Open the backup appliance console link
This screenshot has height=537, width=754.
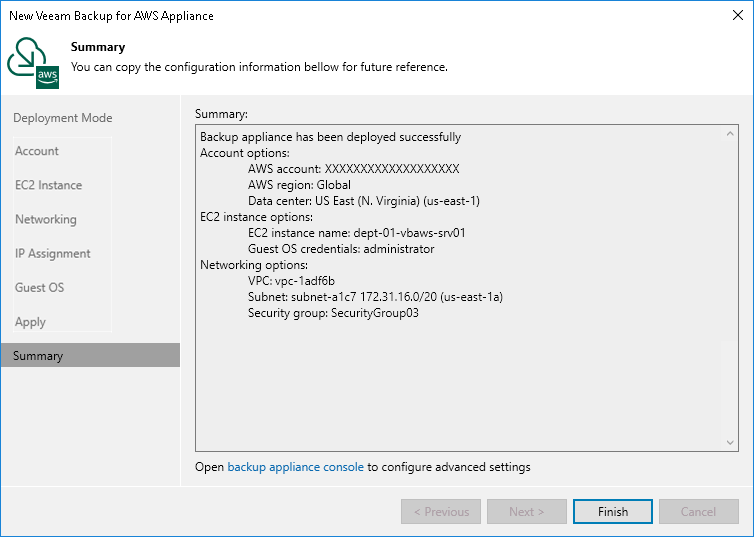(296, 467)
